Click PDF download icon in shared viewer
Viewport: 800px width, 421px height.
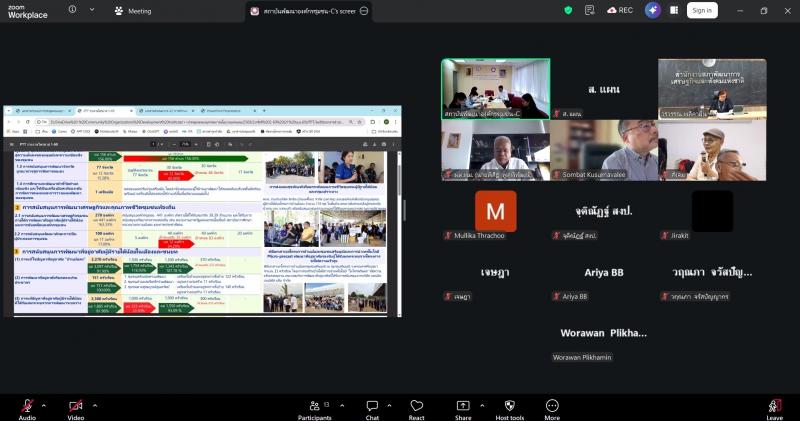374,144
